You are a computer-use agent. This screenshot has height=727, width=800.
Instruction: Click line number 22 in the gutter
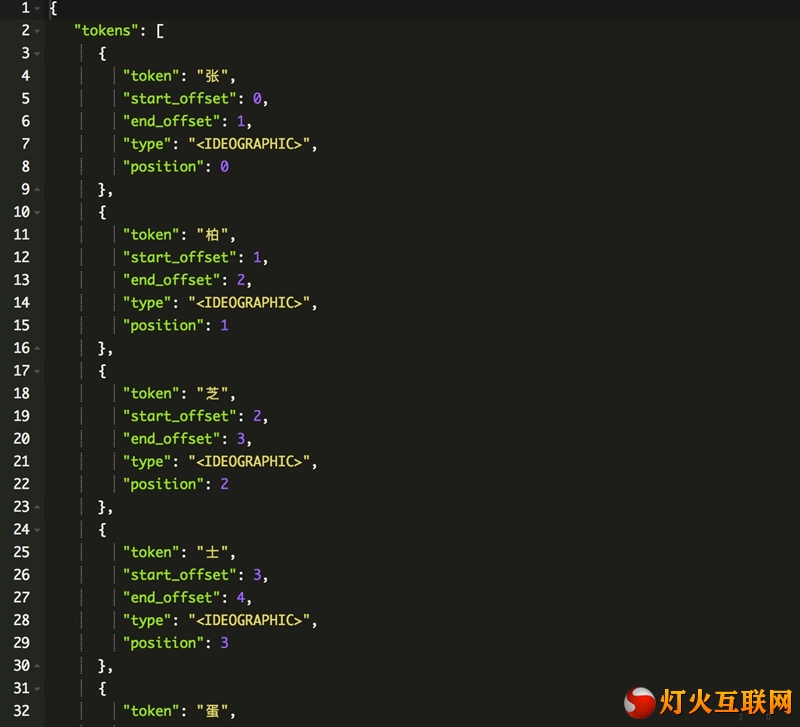(21, 484)
